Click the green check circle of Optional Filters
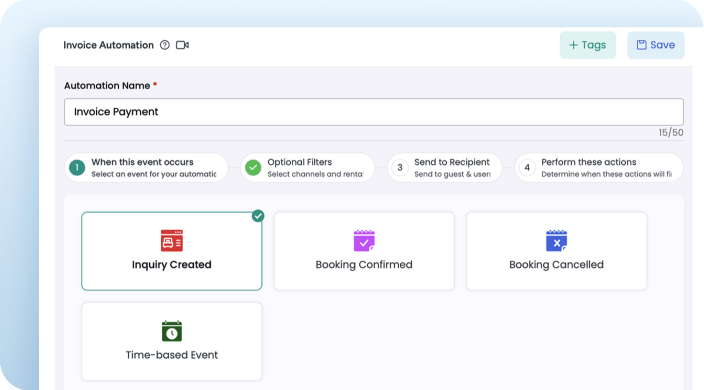 pyautogui.click(x=253, y=168)
